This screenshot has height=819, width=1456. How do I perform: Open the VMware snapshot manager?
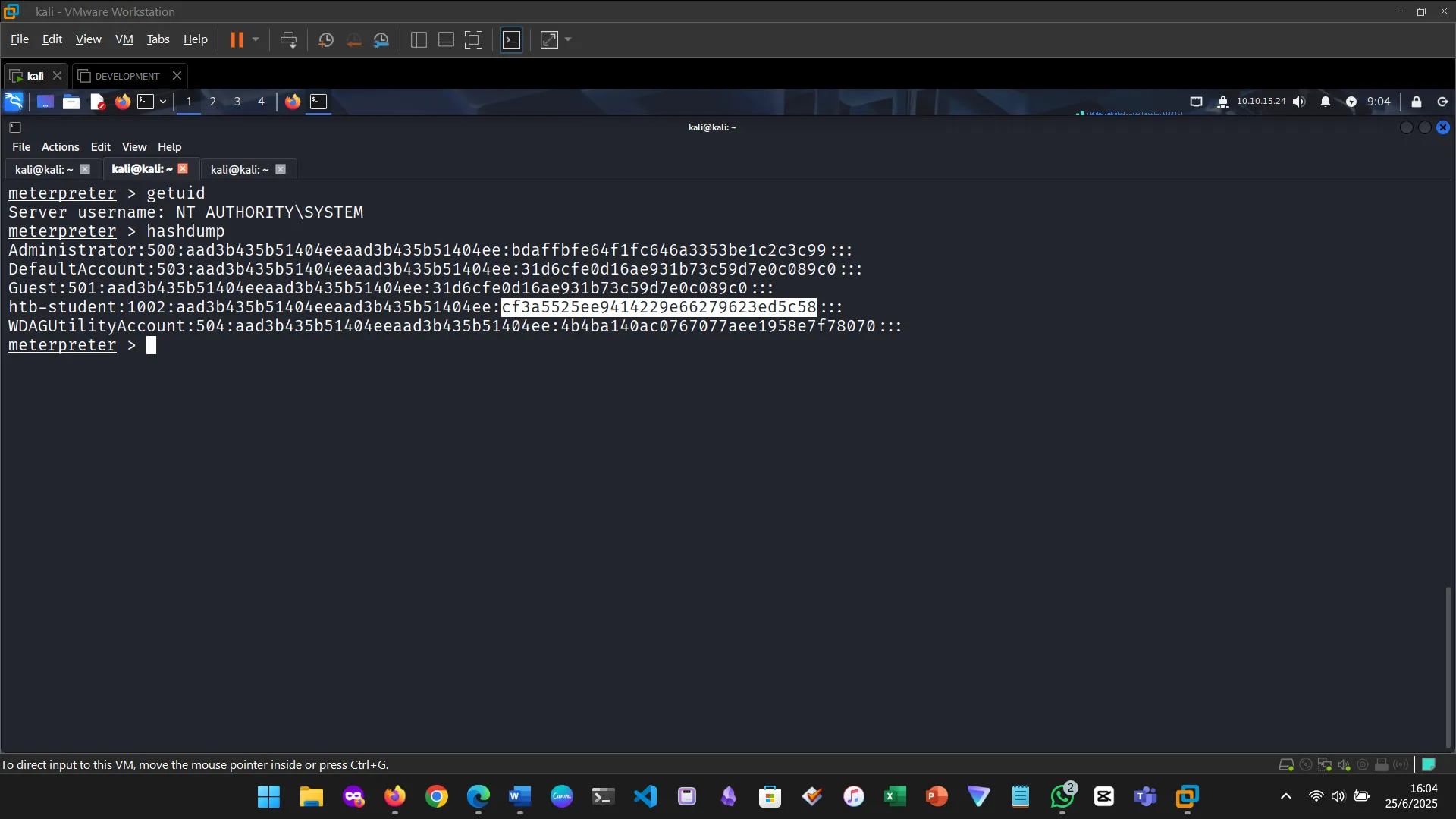tap(381, 39)
